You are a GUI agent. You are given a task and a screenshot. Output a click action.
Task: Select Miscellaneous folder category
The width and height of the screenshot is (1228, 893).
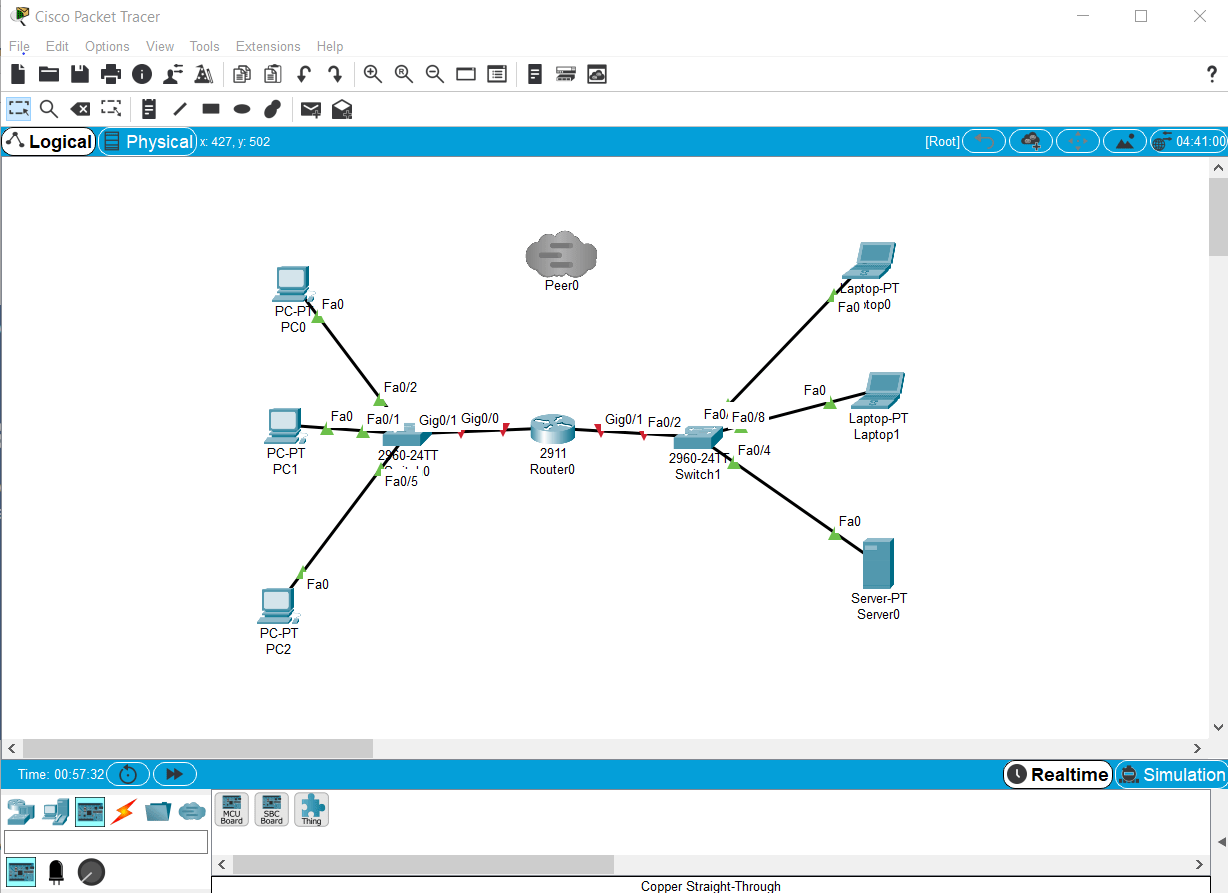click(x=158, y=811)
